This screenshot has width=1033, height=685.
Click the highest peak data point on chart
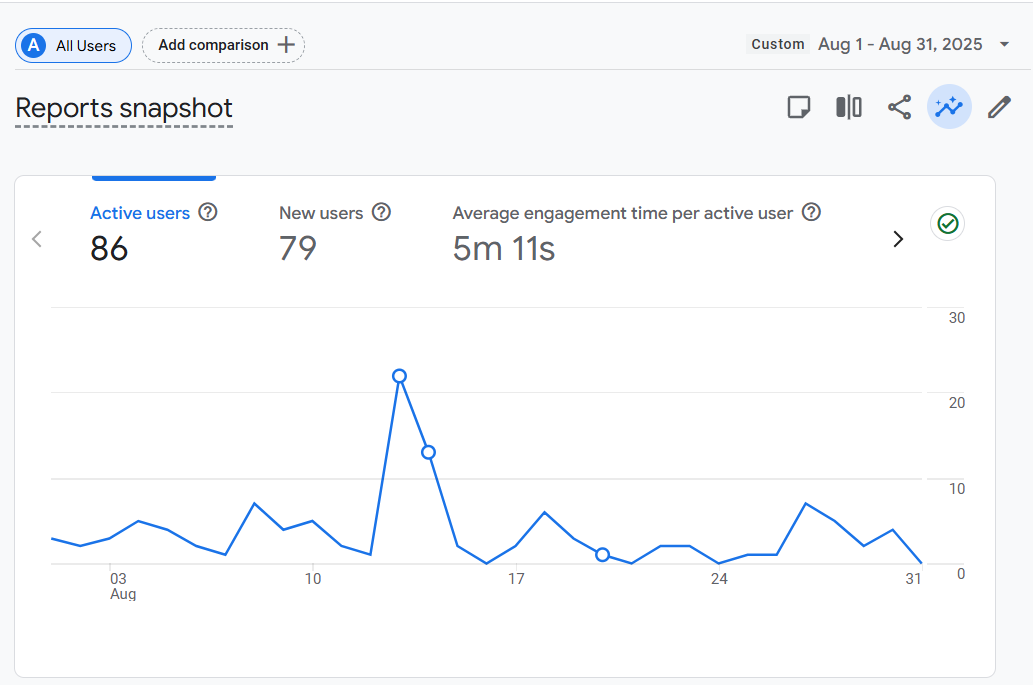click(399, 376)
